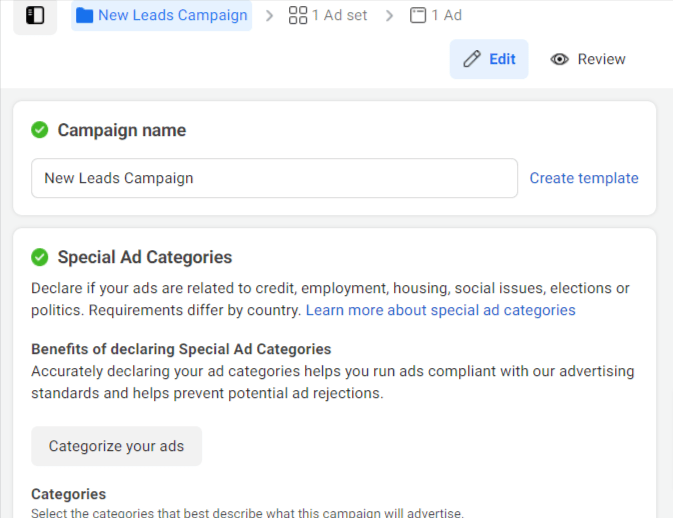The image size is (673, 518).
Task: Click chevron after the 1 Ad set breadcrumb
Action: (390, 16)
